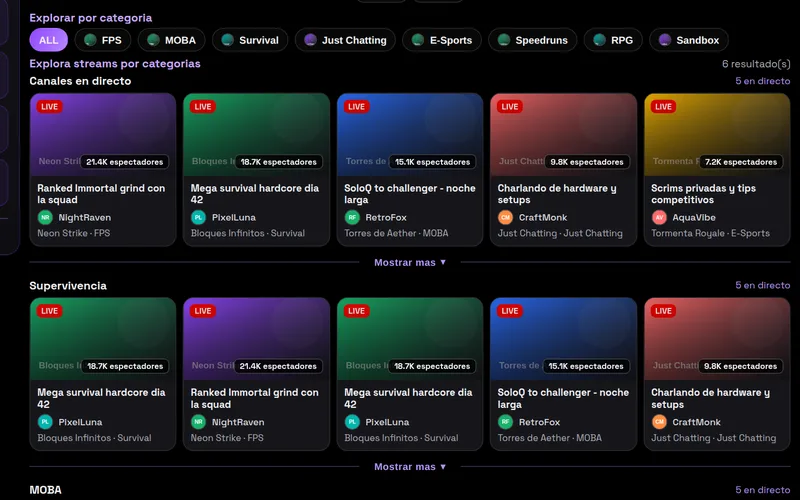Viewport: 800px width, 500px height.
Task: Open the purple Neon Strike thumbnail in Canales en directo
Action: (x=103, y=135)
